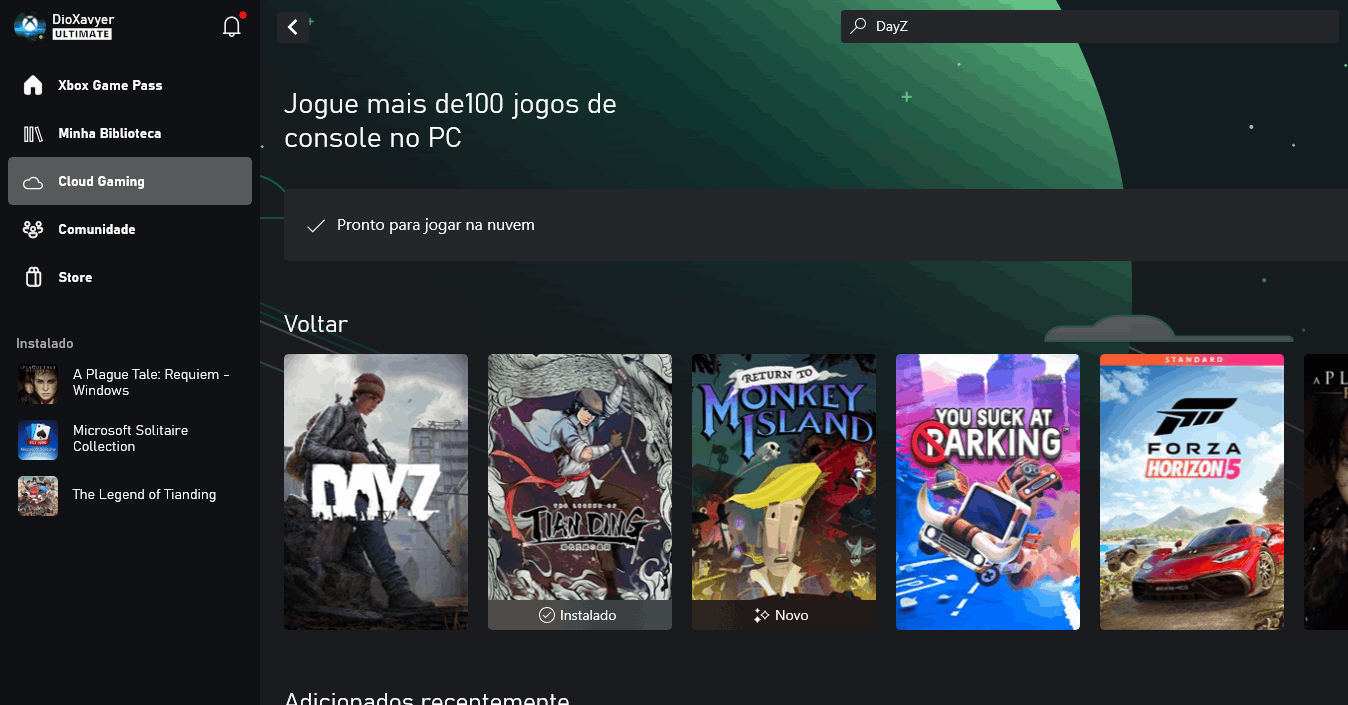Click the Microsoft Solitaire Collection icon

tap(38, 439)
